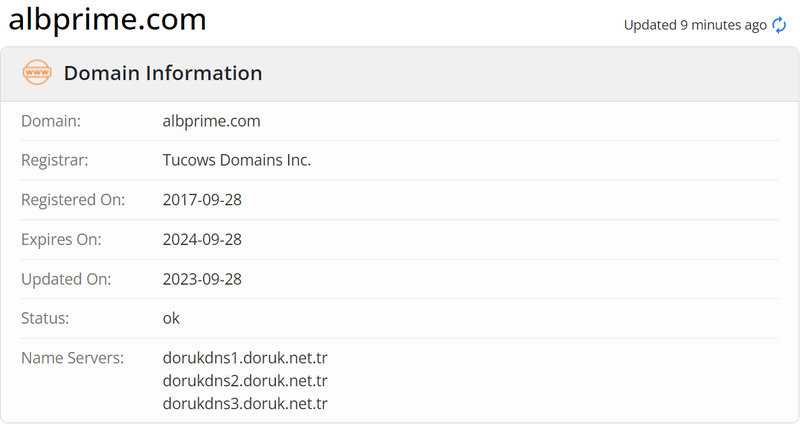Click the 'Status:' label

(x=45, y=318)
